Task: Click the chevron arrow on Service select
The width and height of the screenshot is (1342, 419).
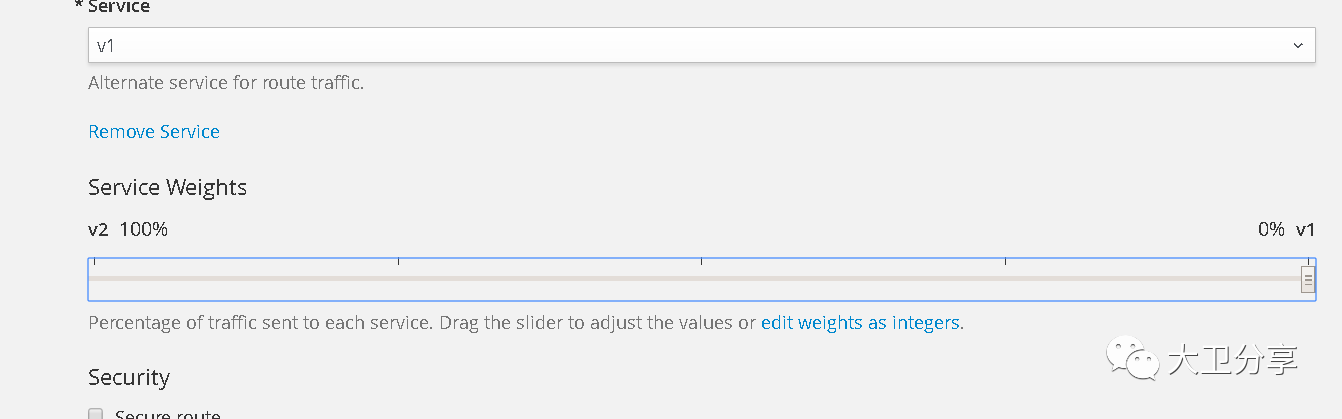Action: [x=1298, y=46]
